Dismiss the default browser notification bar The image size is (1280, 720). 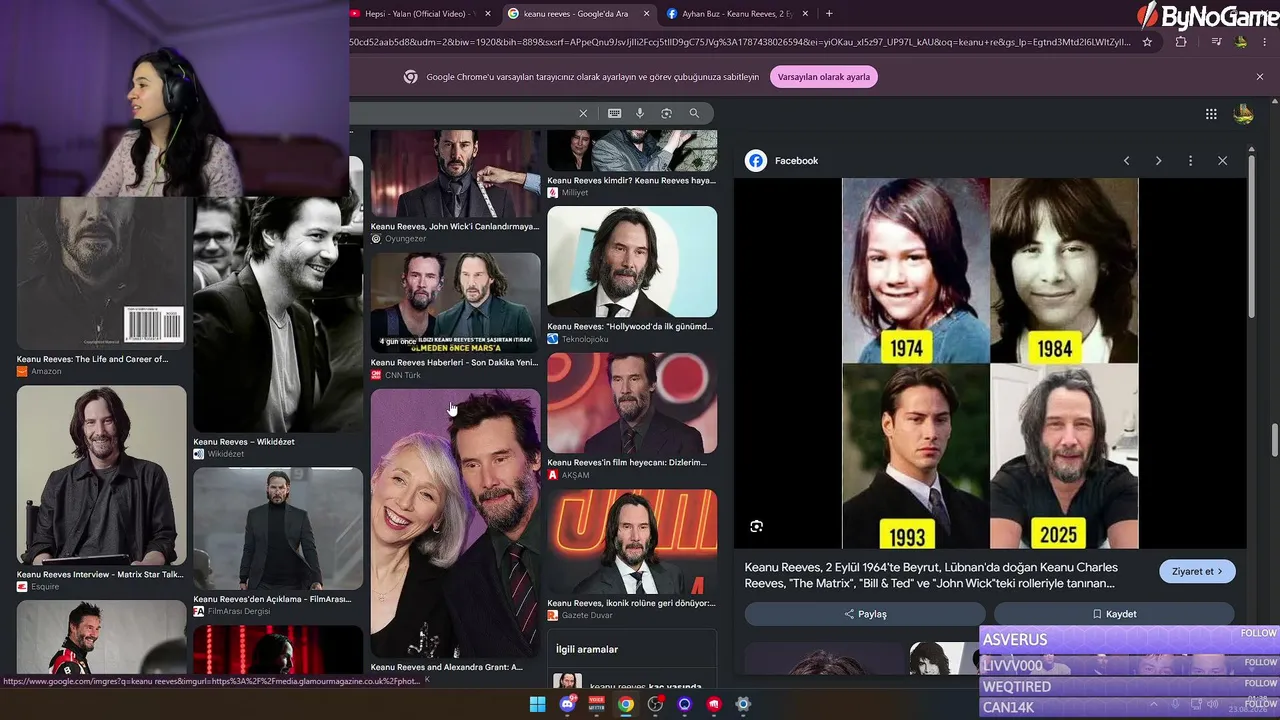click(x=1260, y=77)
